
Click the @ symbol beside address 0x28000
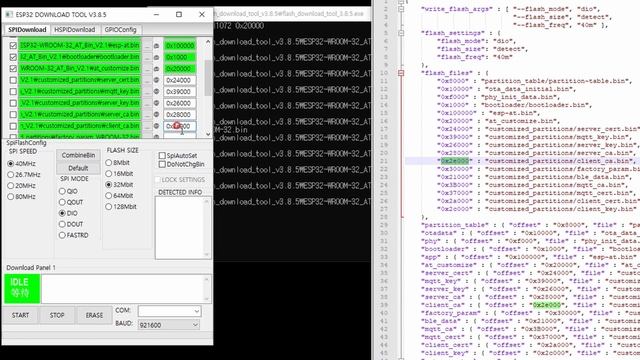[157, 114]
